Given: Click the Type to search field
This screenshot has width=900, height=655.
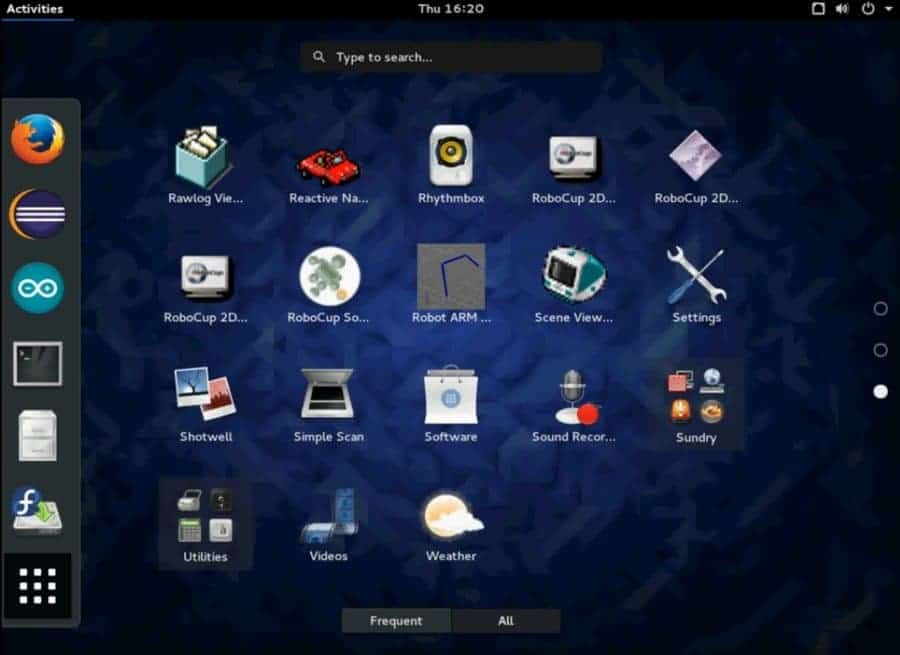Looking at the screenshot, I should click(451, 57).
